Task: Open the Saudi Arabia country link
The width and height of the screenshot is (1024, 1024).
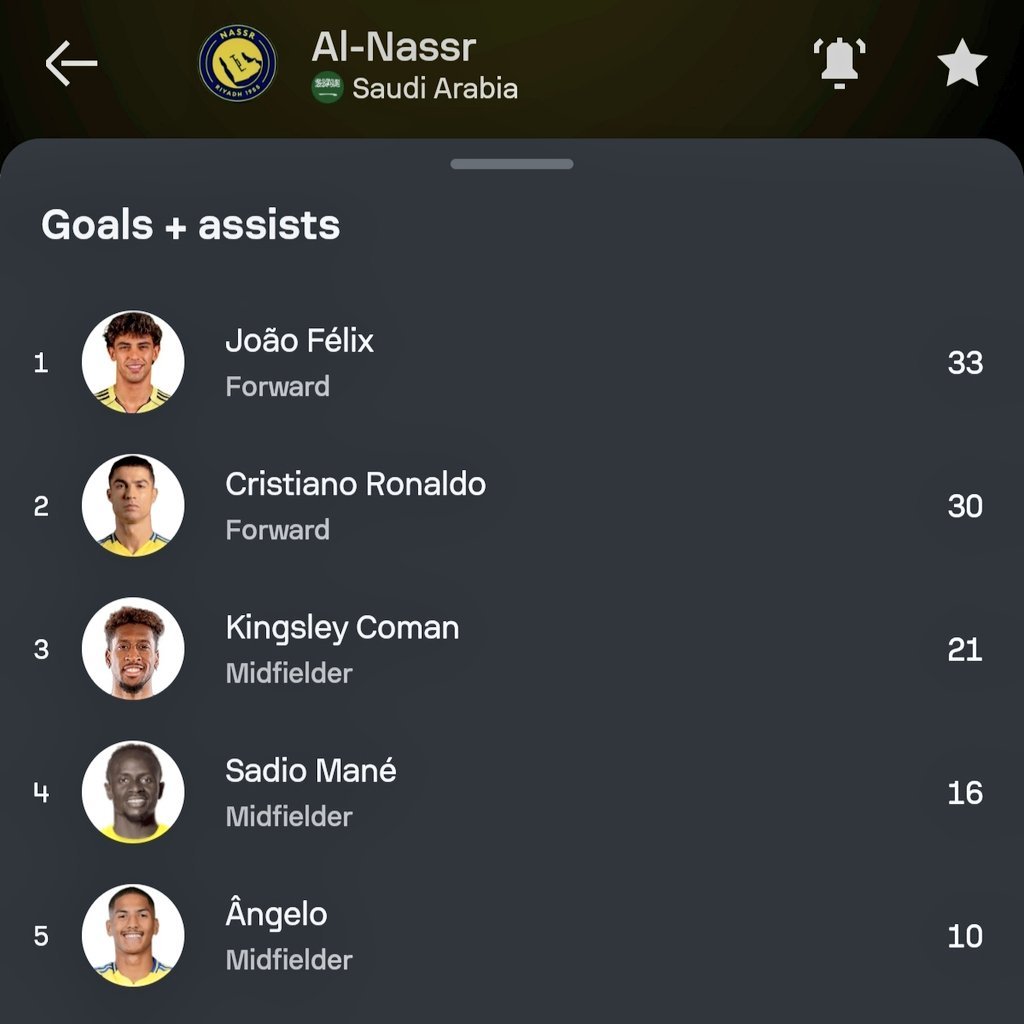Action: 435,88
